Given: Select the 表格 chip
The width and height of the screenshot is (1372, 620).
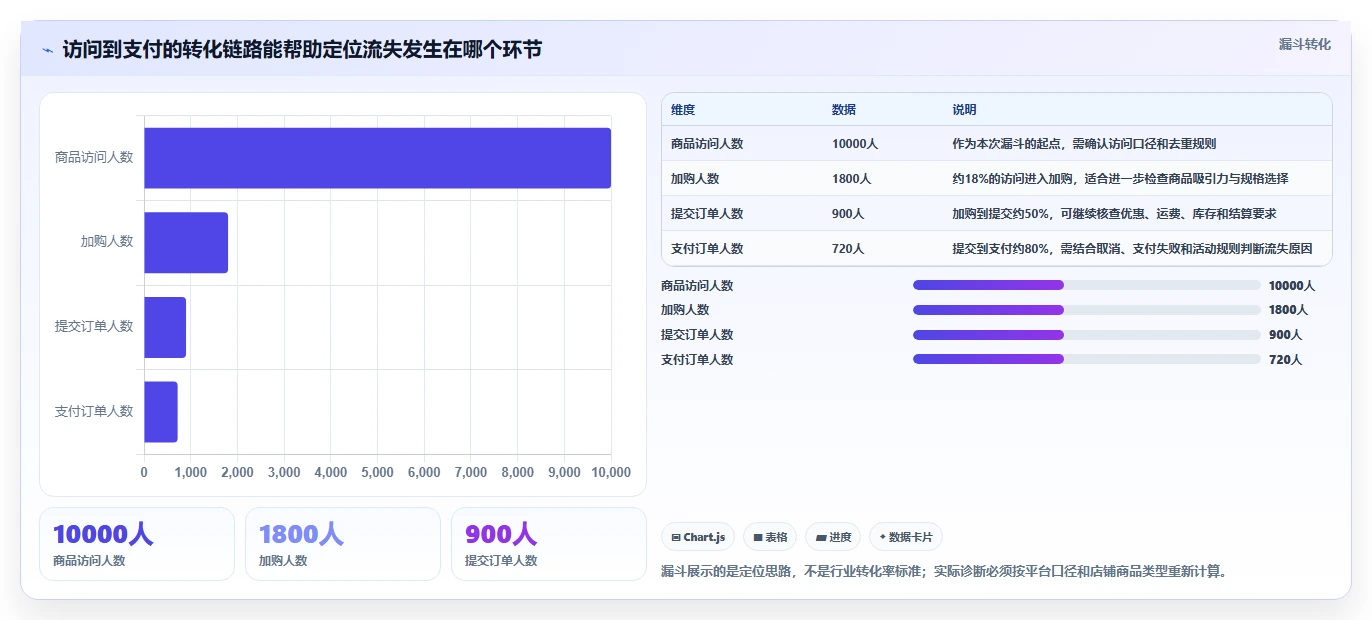Looking at the screenshot, I should click(x=770, y=537).
